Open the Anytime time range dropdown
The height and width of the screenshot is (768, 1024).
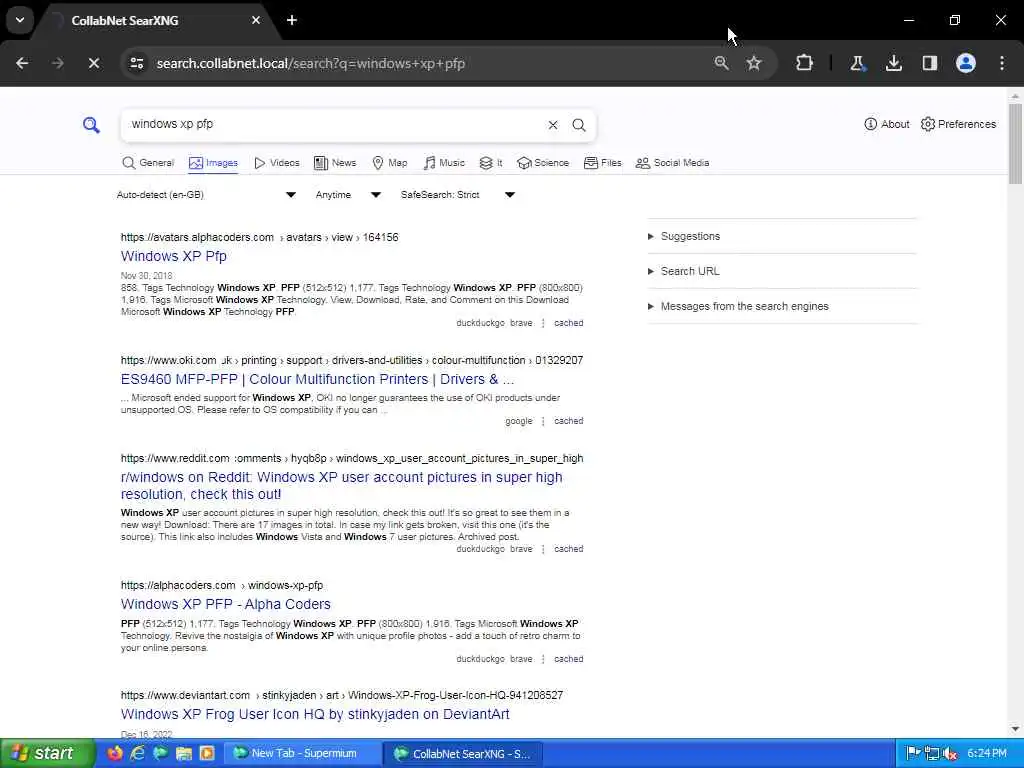point(347,195)
